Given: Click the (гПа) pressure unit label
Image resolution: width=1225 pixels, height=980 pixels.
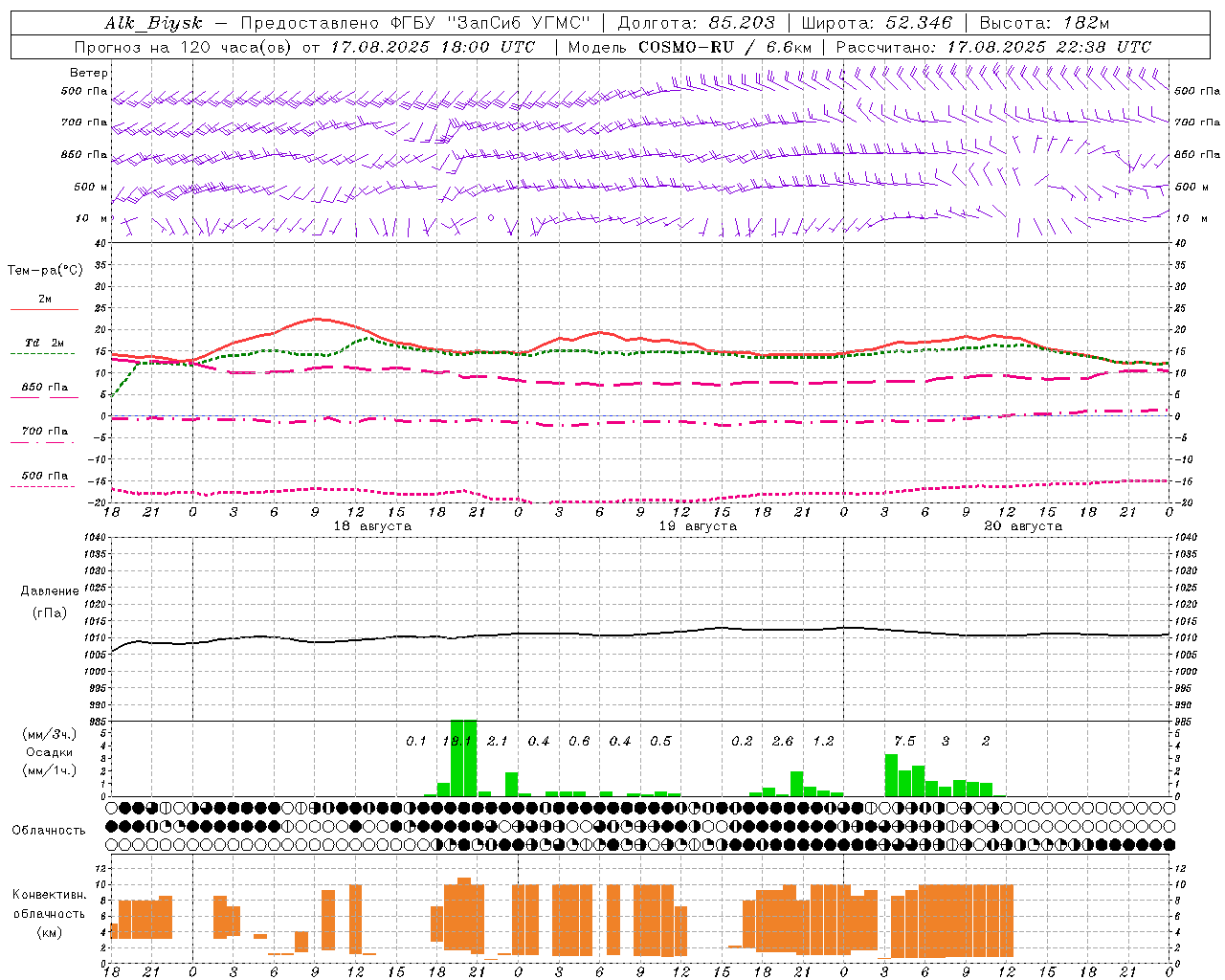Looking at the screenshot, I should 50,613.
